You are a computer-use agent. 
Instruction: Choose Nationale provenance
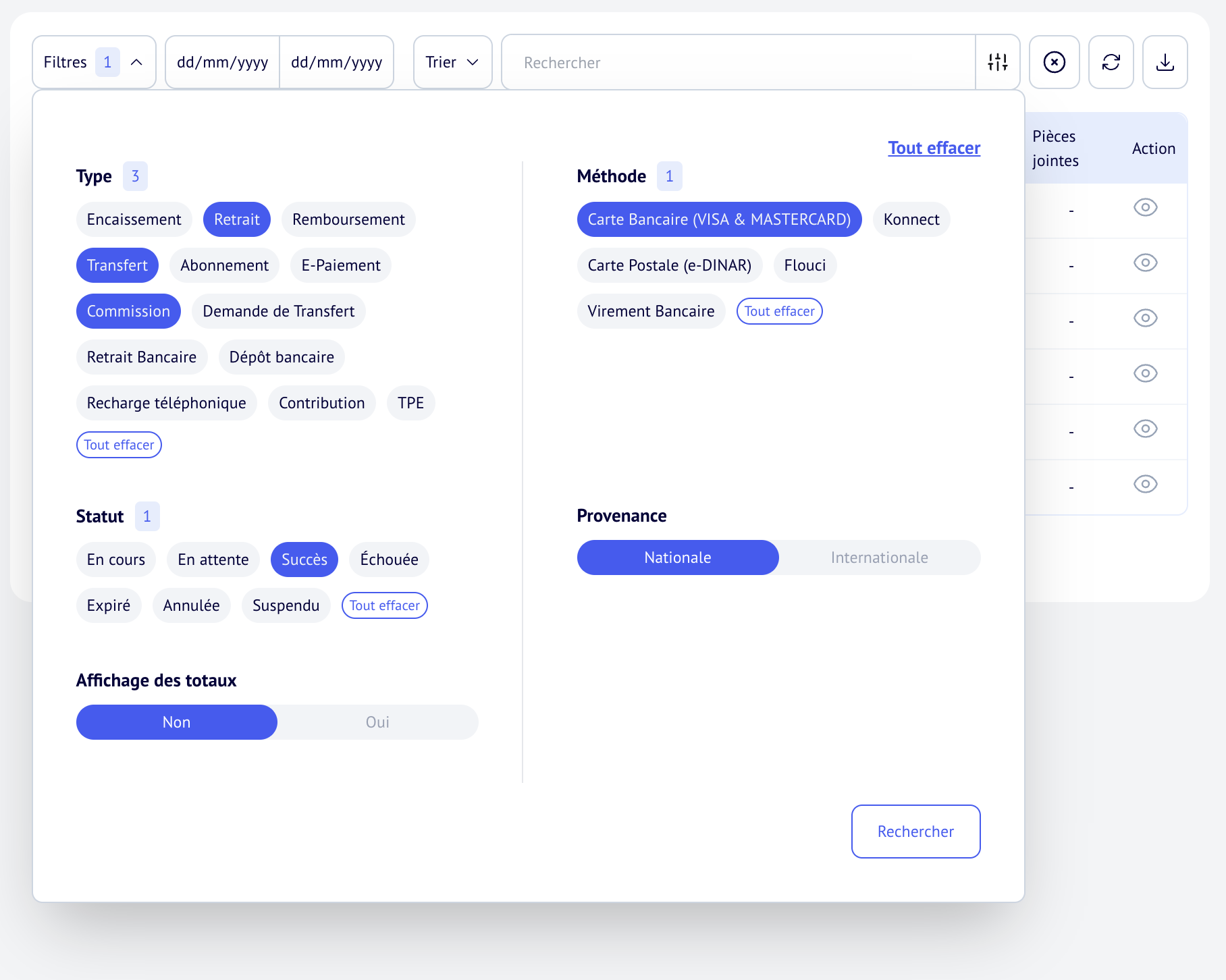click(x=677, y=557)
